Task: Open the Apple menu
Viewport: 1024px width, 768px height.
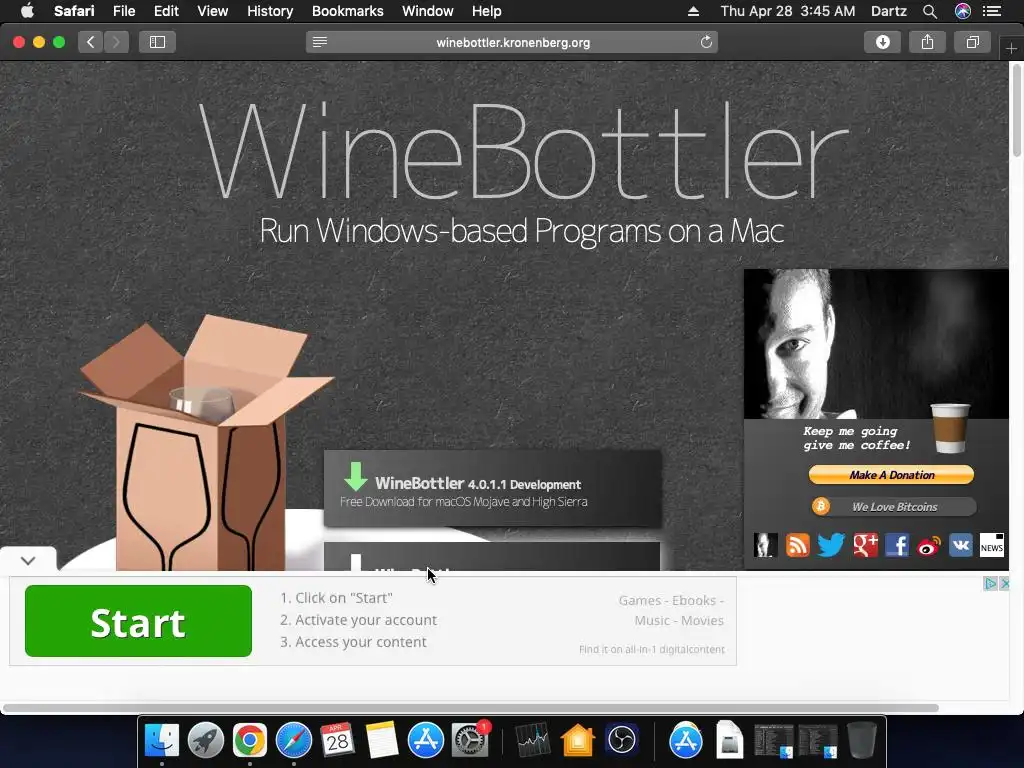Action: tap(27, 11)
